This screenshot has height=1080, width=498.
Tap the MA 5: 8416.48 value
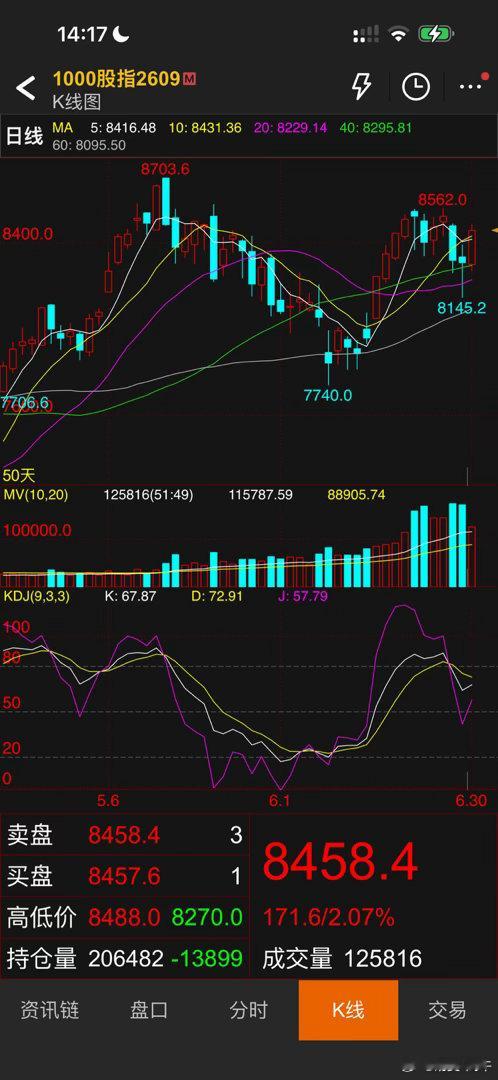point(123,128)
